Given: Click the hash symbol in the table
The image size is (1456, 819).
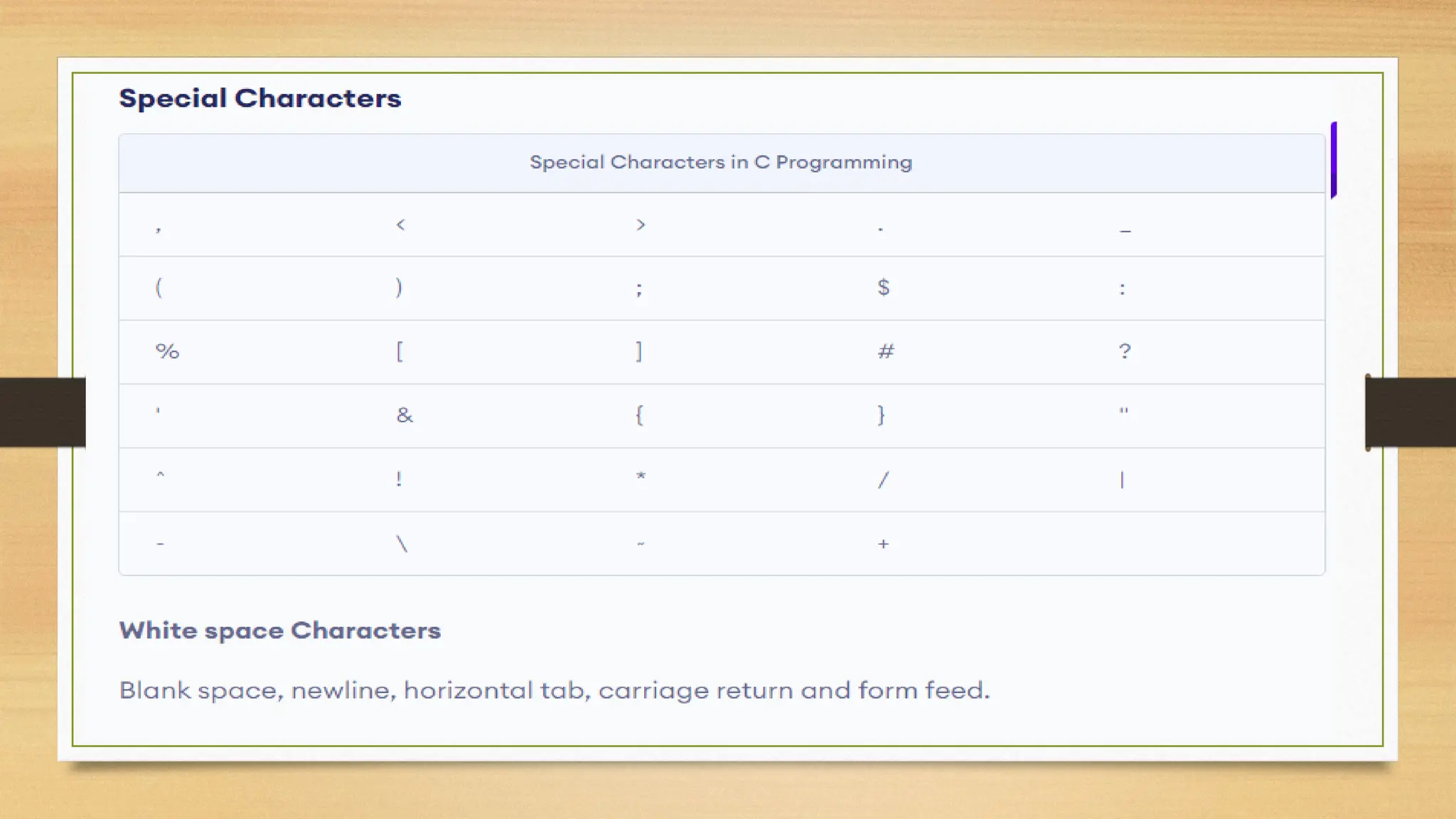Looking at the screenshot, I should tap(885, 351).
